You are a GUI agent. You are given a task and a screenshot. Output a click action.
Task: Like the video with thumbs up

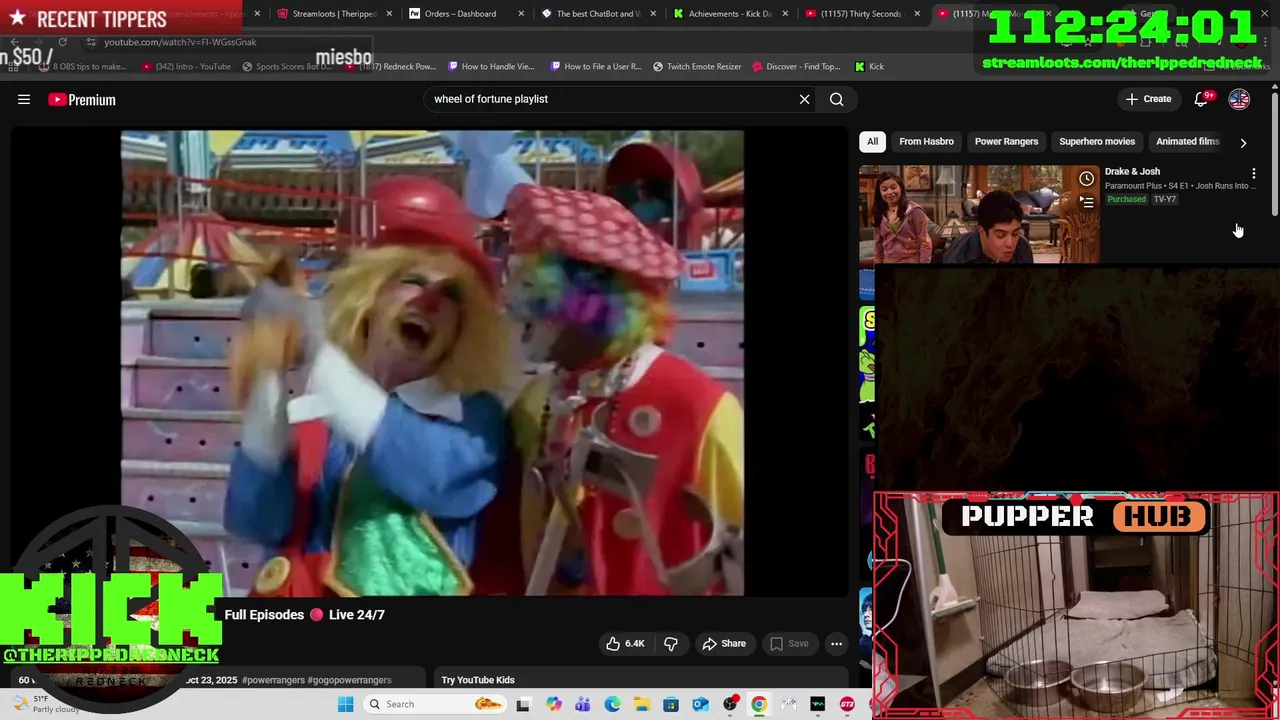pyautogui.click(x=625, y=643)
